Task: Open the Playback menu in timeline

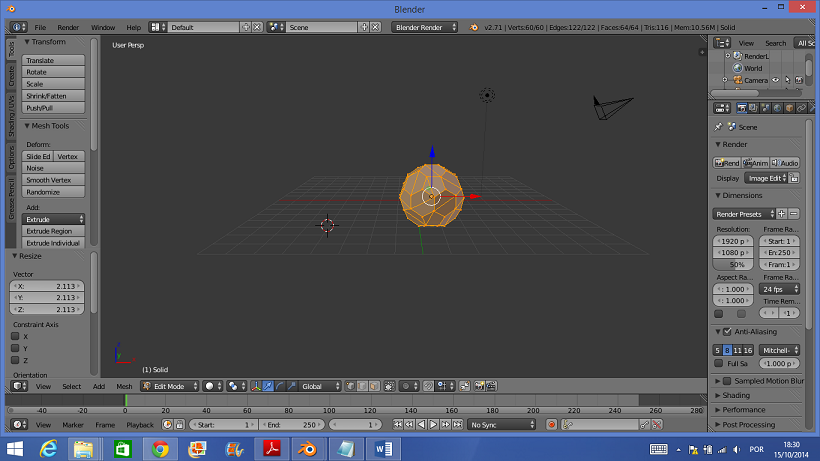Action: [x=140, y=425]
